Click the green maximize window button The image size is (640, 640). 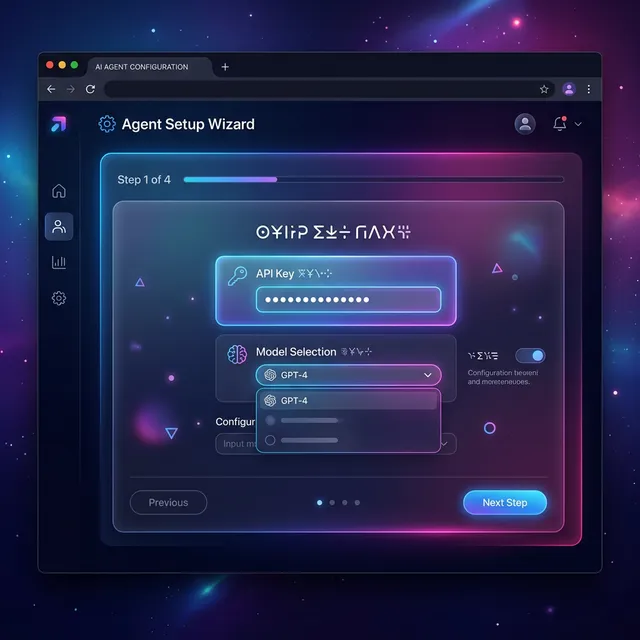pos(74,65)
